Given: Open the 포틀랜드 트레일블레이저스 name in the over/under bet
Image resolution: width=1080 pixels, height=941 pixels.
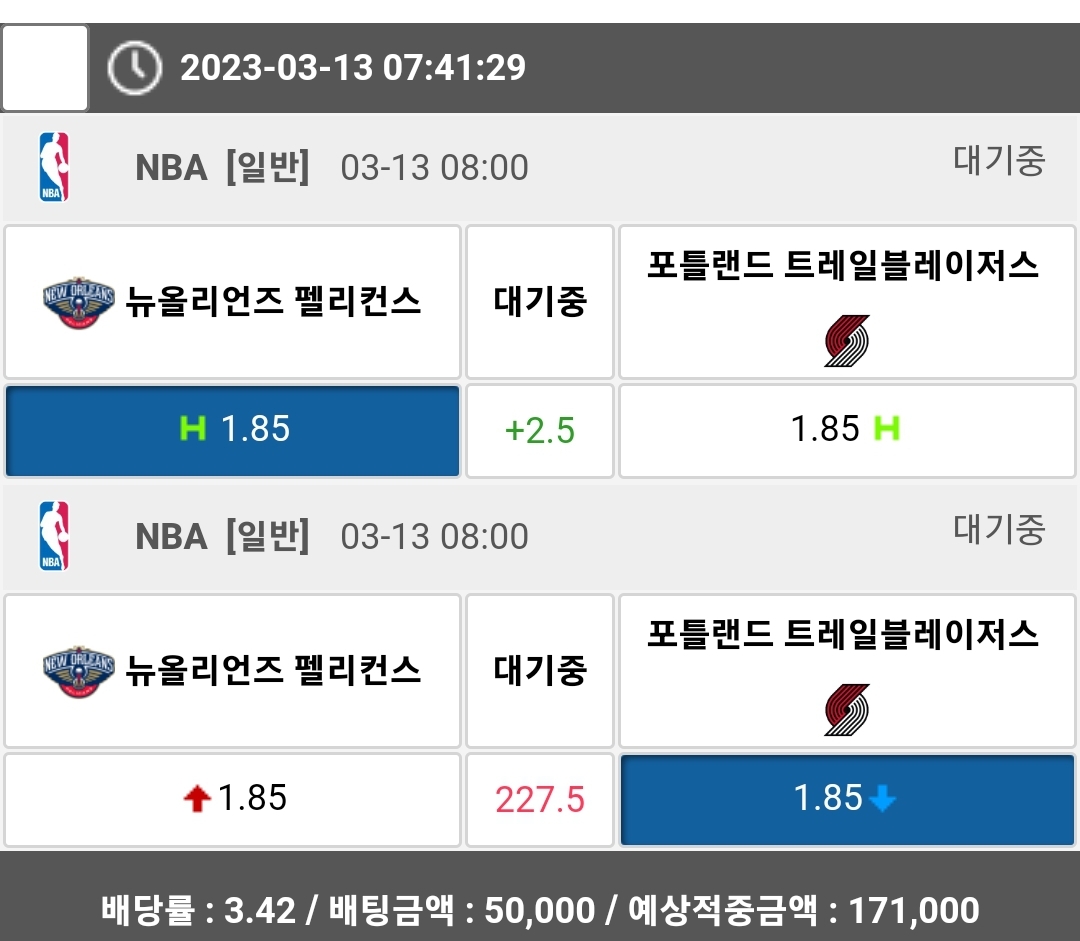Looking at the screenshot, I should [x=843, y=634].
